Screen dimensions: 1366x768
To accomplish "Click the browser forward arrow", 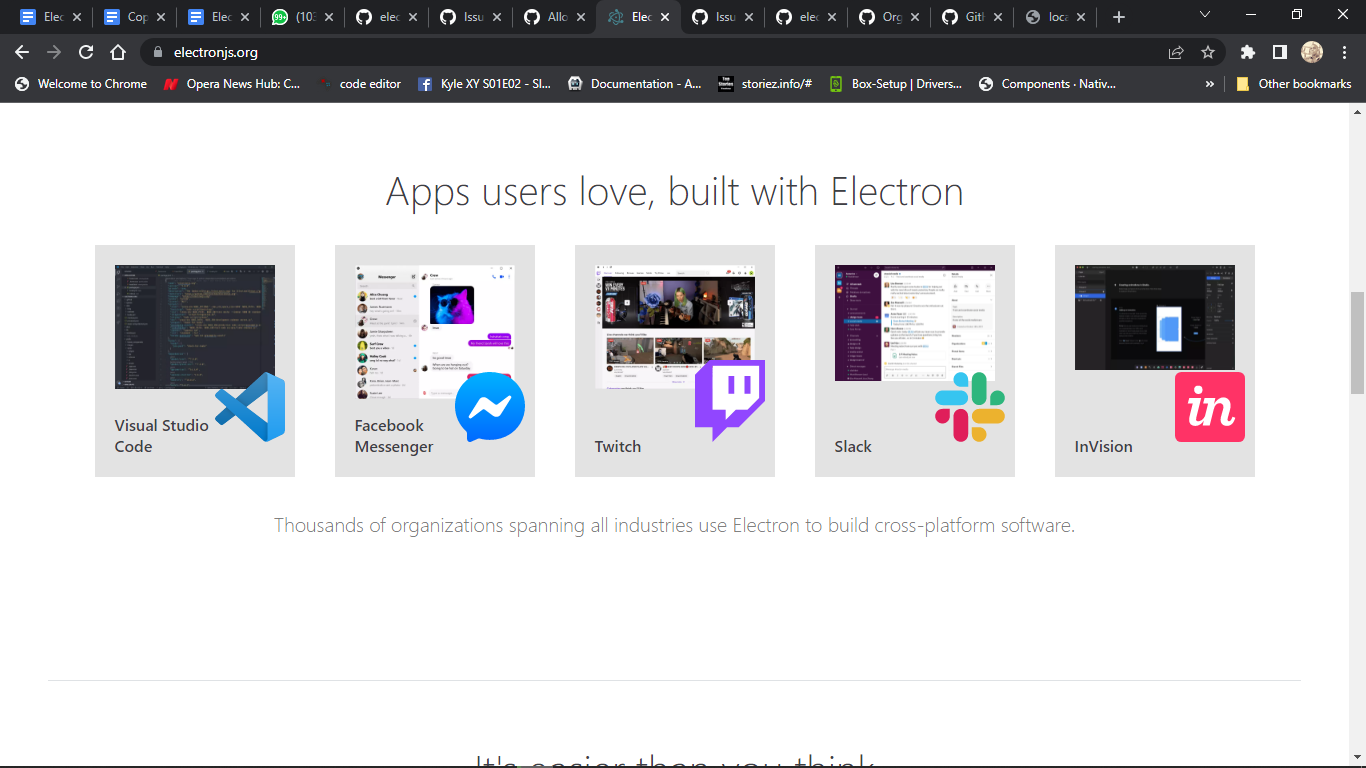I will pyautogui.click(x=54, y=52).
